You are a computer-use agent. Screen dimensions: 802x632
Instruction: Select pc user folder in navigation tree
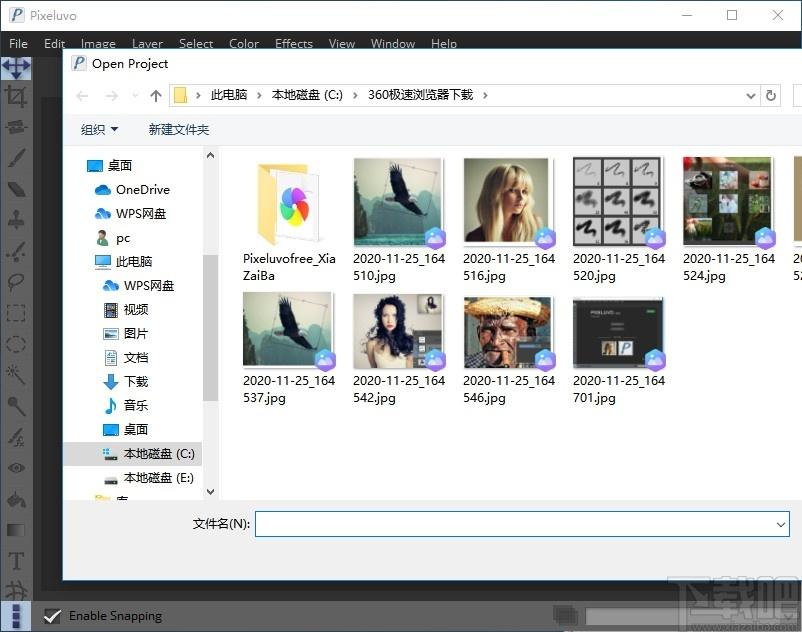[x=113, y=238]
